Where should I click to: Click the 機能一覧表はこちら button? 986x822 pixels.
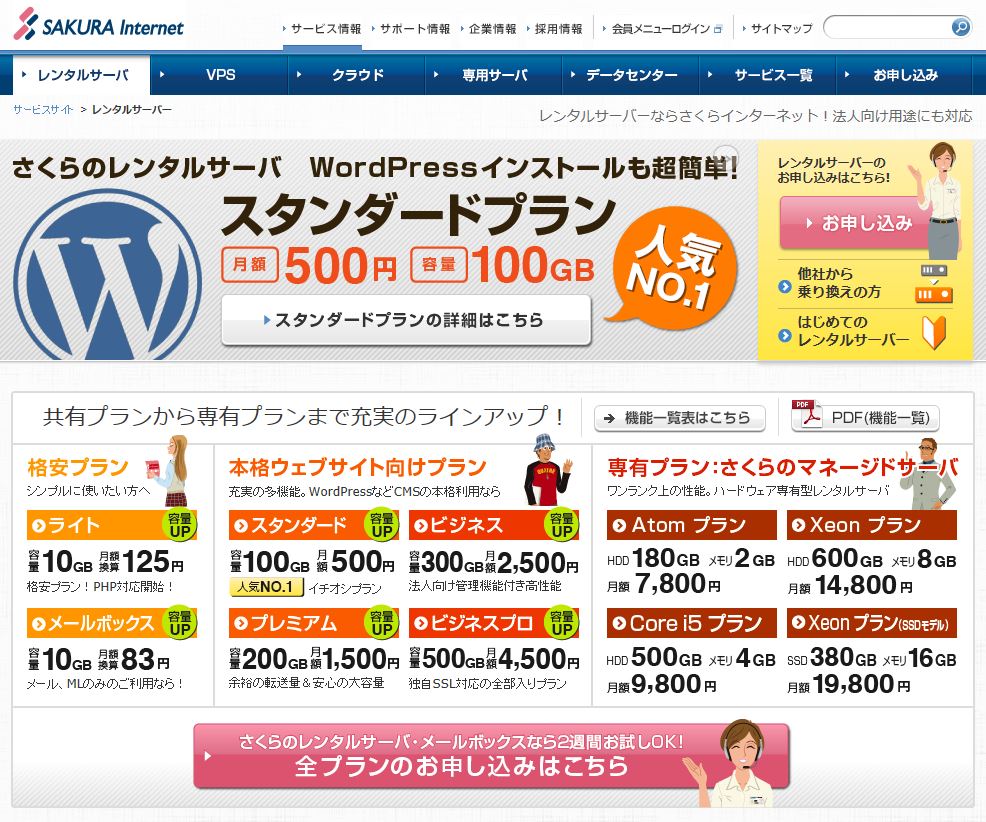click(x=679, y=418)
